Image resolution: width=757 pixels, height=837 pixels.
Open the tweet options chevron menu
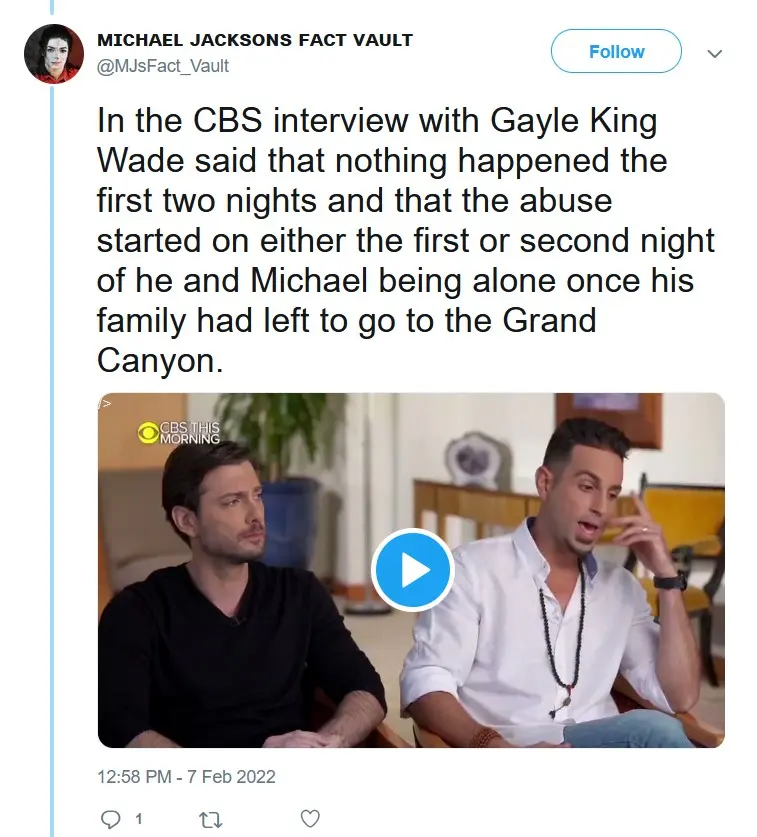[x=714, y=54]
